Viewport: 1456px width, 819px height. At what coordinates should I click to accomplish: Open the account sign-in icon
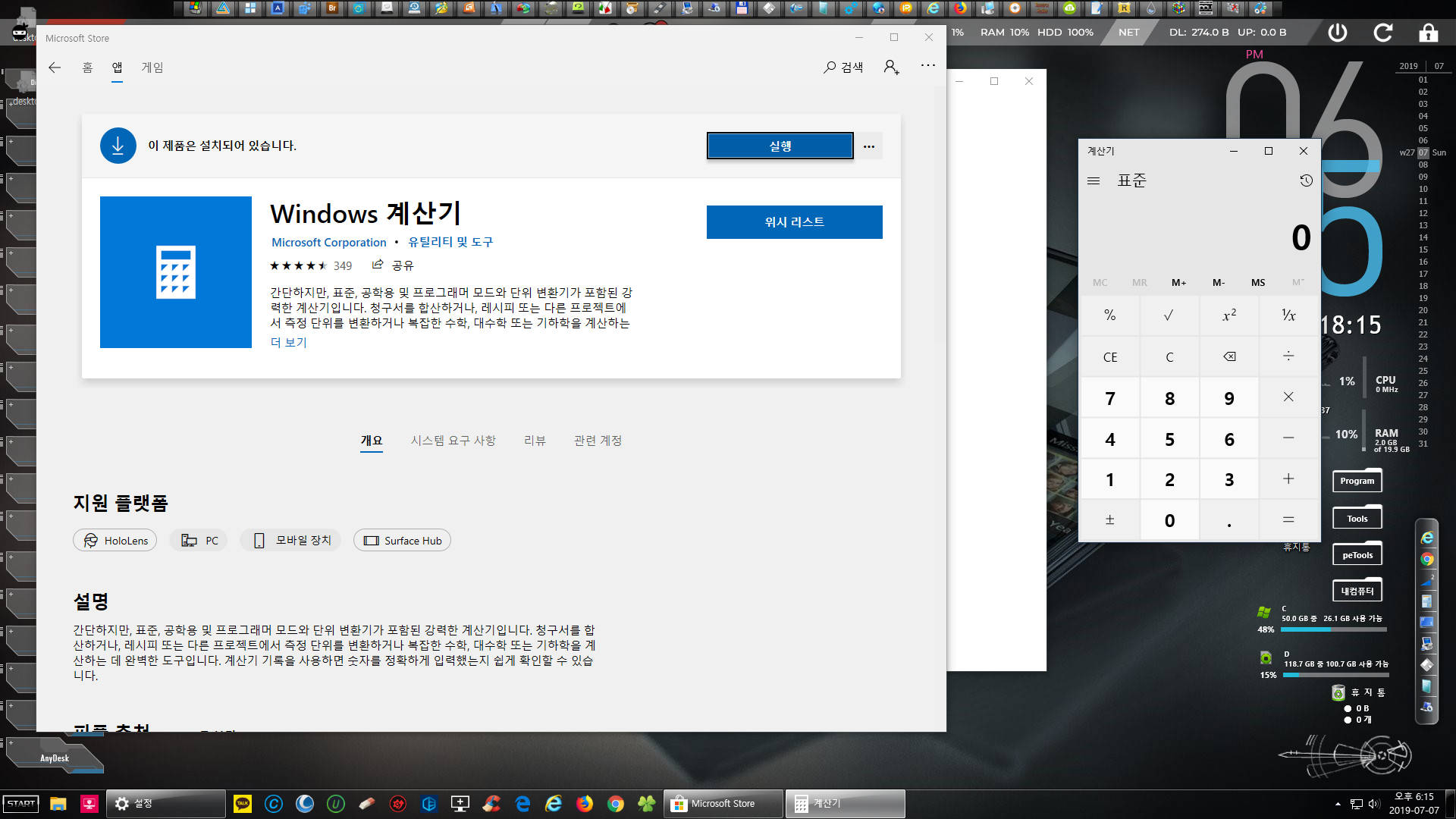[891, 67]
